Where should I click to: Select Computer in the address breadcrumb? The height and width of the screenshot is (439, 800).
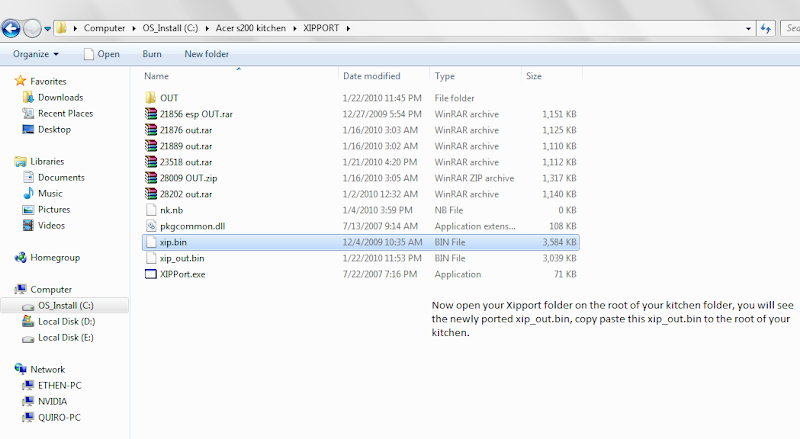coord(104,28)
